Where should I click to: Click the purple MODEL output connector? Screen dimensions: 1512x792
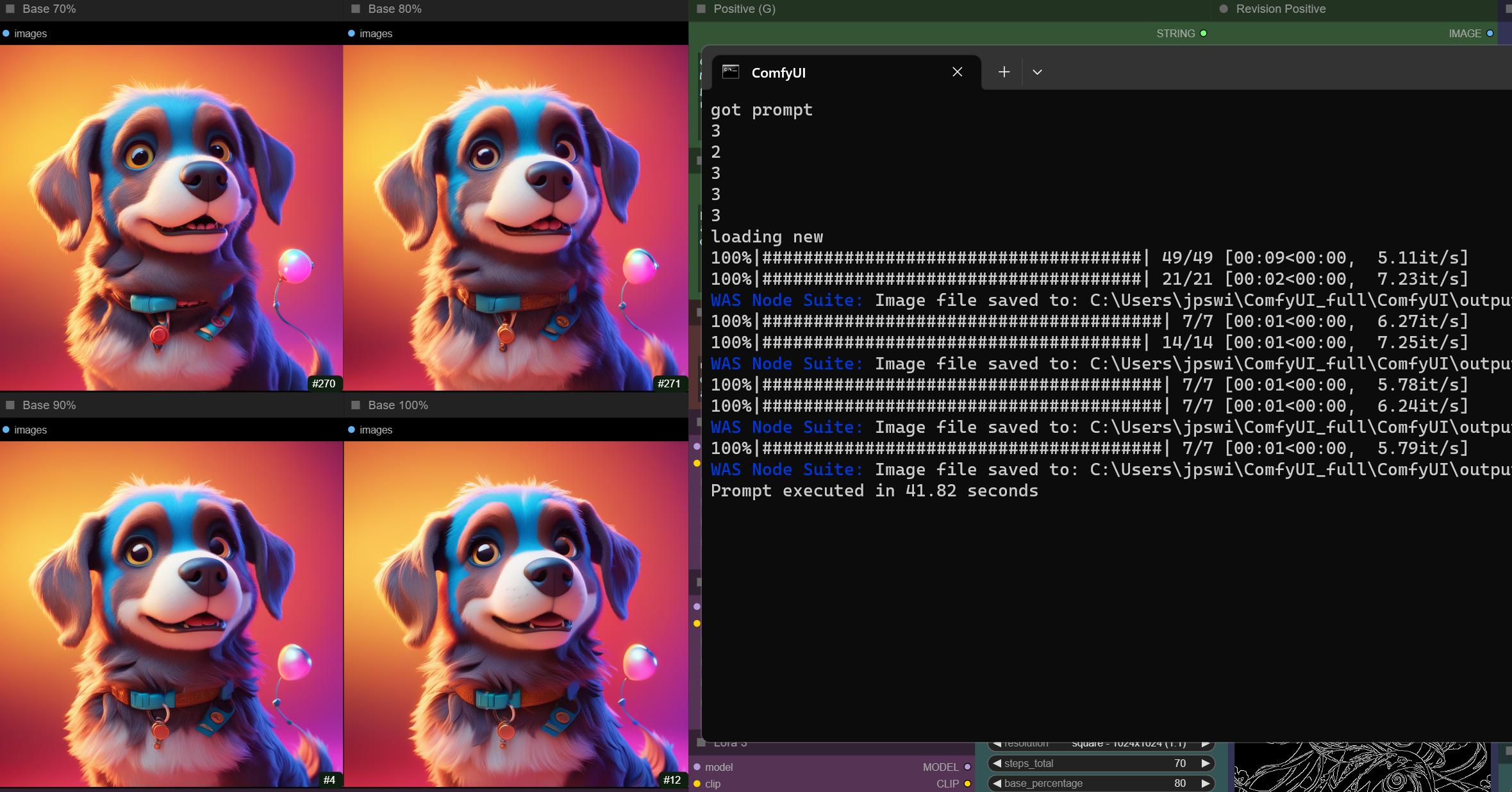click(x=967, y=767)
